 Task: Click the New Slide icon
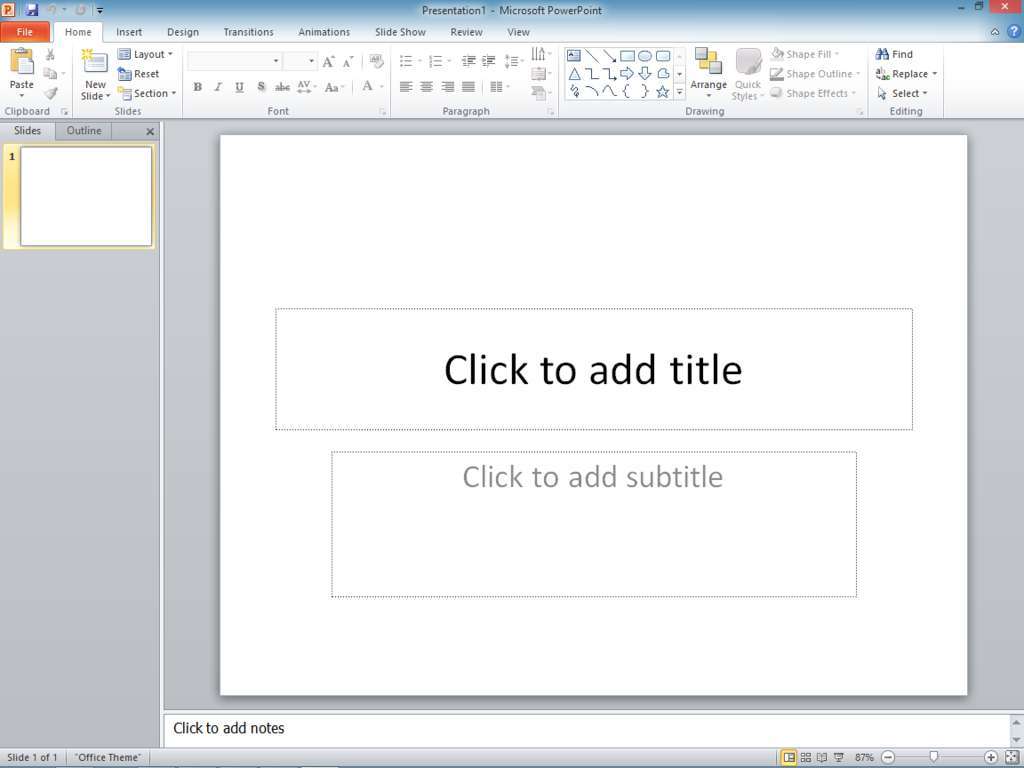[x=95, y=61]
